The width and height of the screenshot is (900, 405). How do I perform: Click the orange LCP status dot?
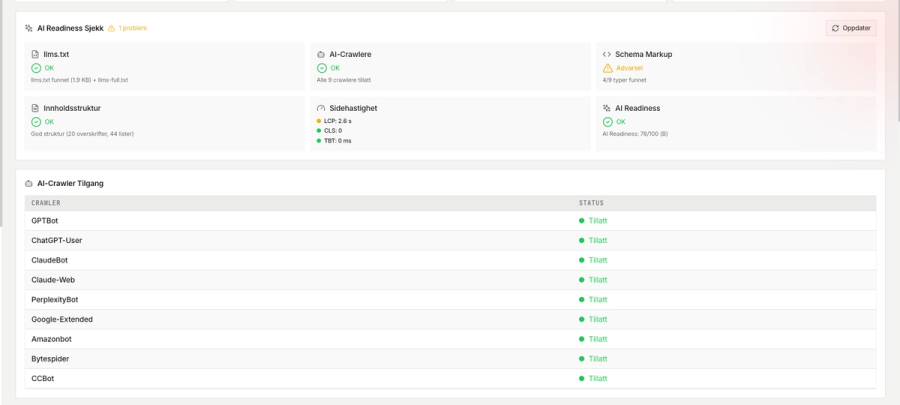click(319, 121)
